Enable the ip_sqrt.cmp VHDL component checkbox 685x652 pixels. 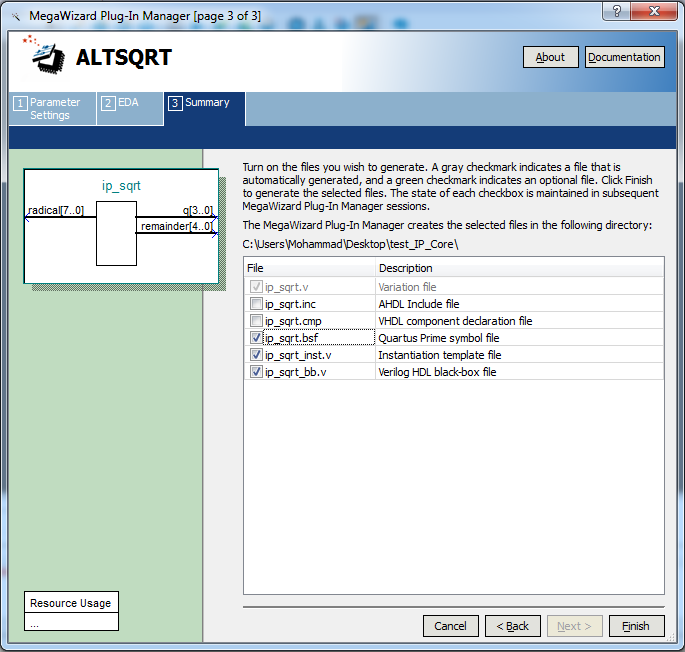(256, 321)
